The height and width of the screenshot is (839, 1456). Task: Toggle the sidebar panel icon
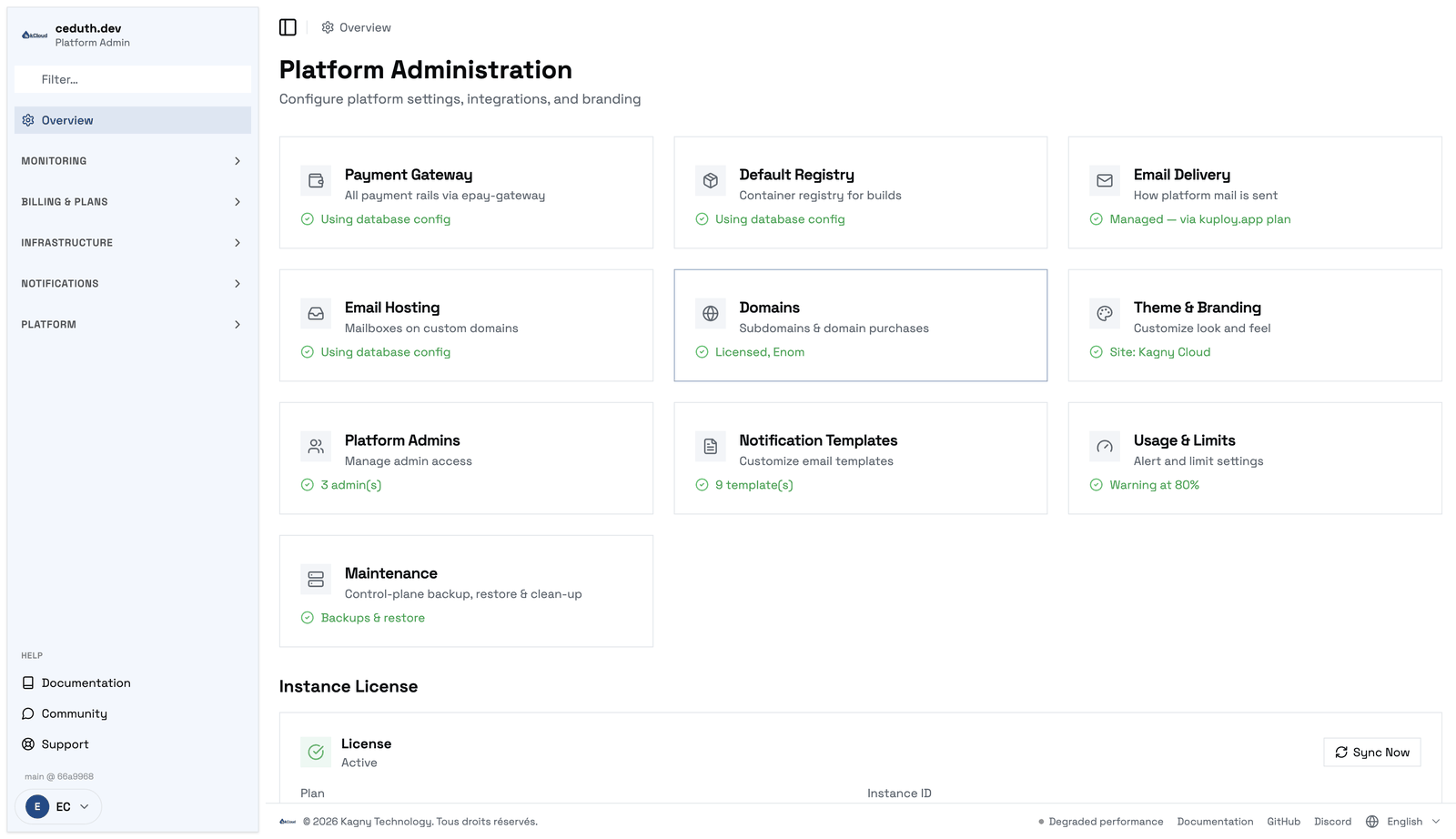point(288,27)
